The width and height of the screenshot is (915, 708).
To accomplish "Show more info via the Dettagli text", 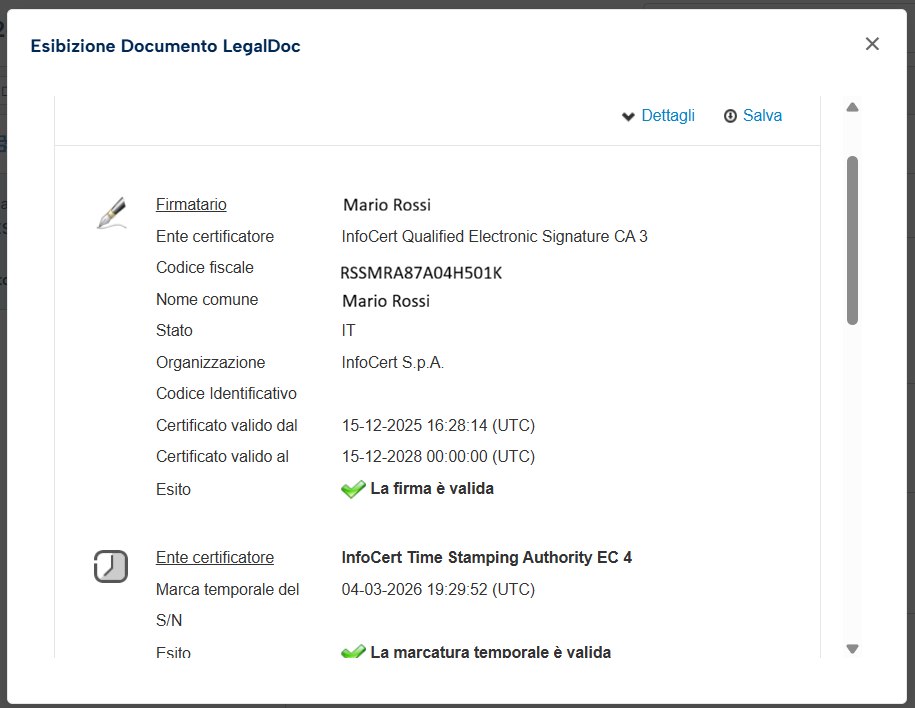I will pos(668,116).
